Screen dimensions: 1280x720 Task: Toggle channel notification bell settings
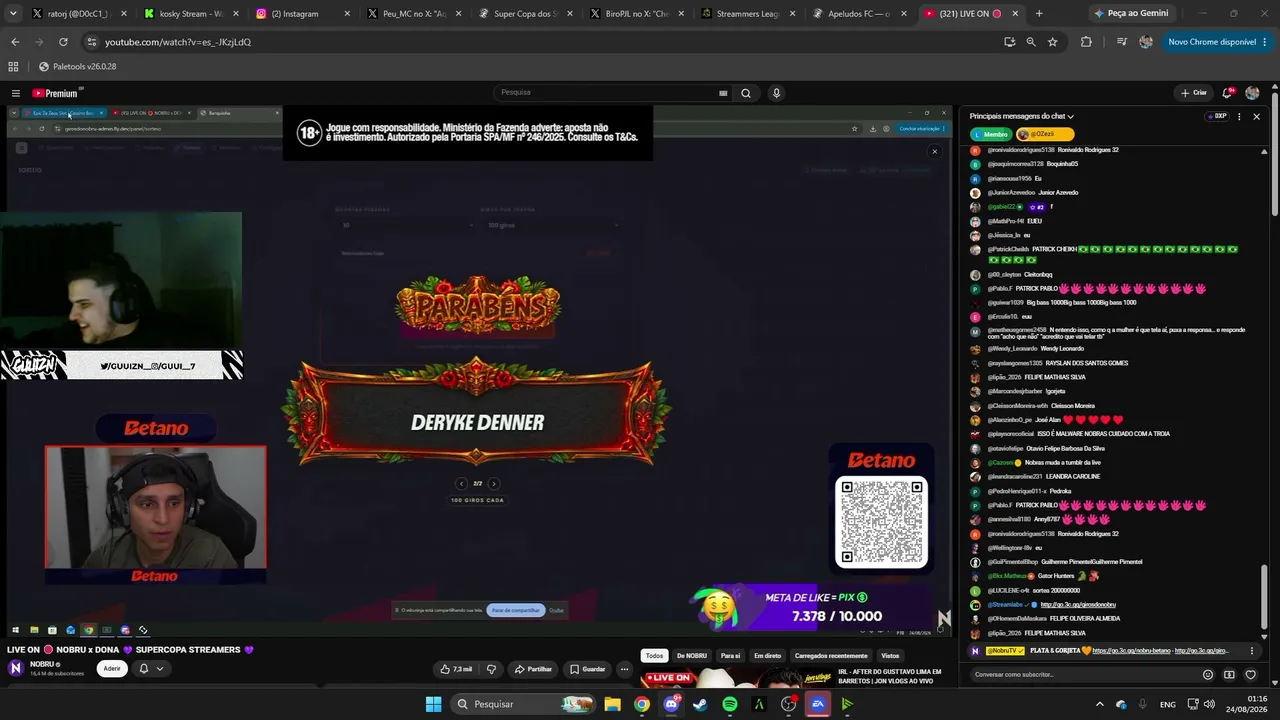tap(150, 669)
